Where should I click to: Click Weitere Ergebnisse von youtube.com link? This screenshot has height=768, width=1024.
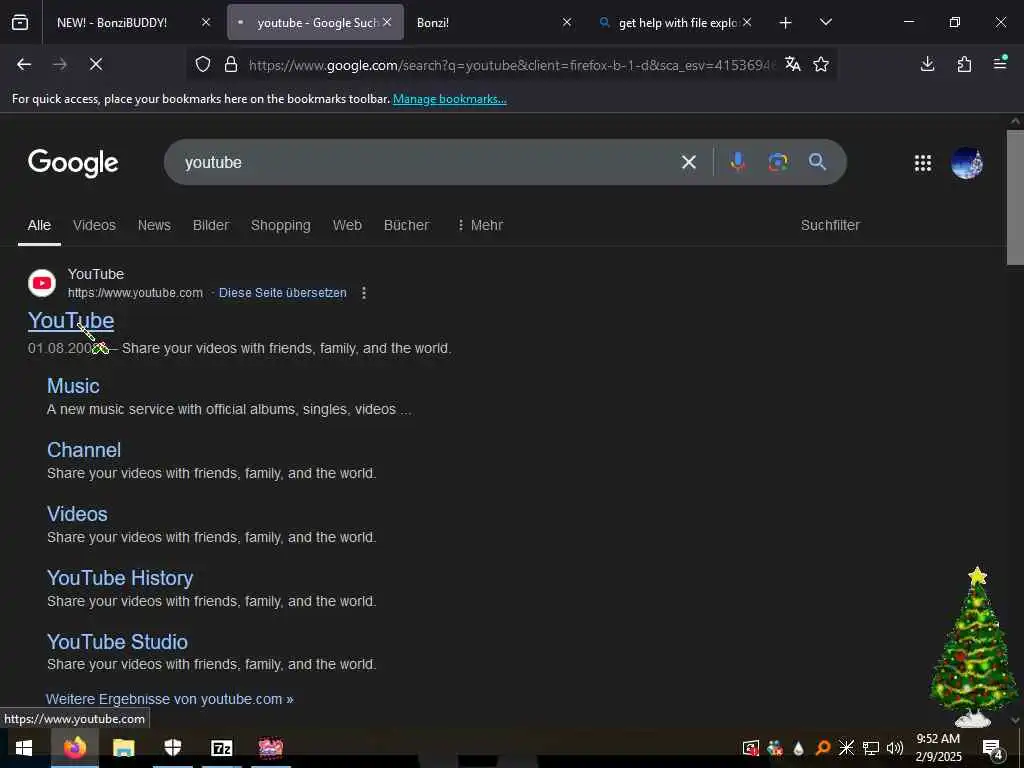click(x=170, y=699)
